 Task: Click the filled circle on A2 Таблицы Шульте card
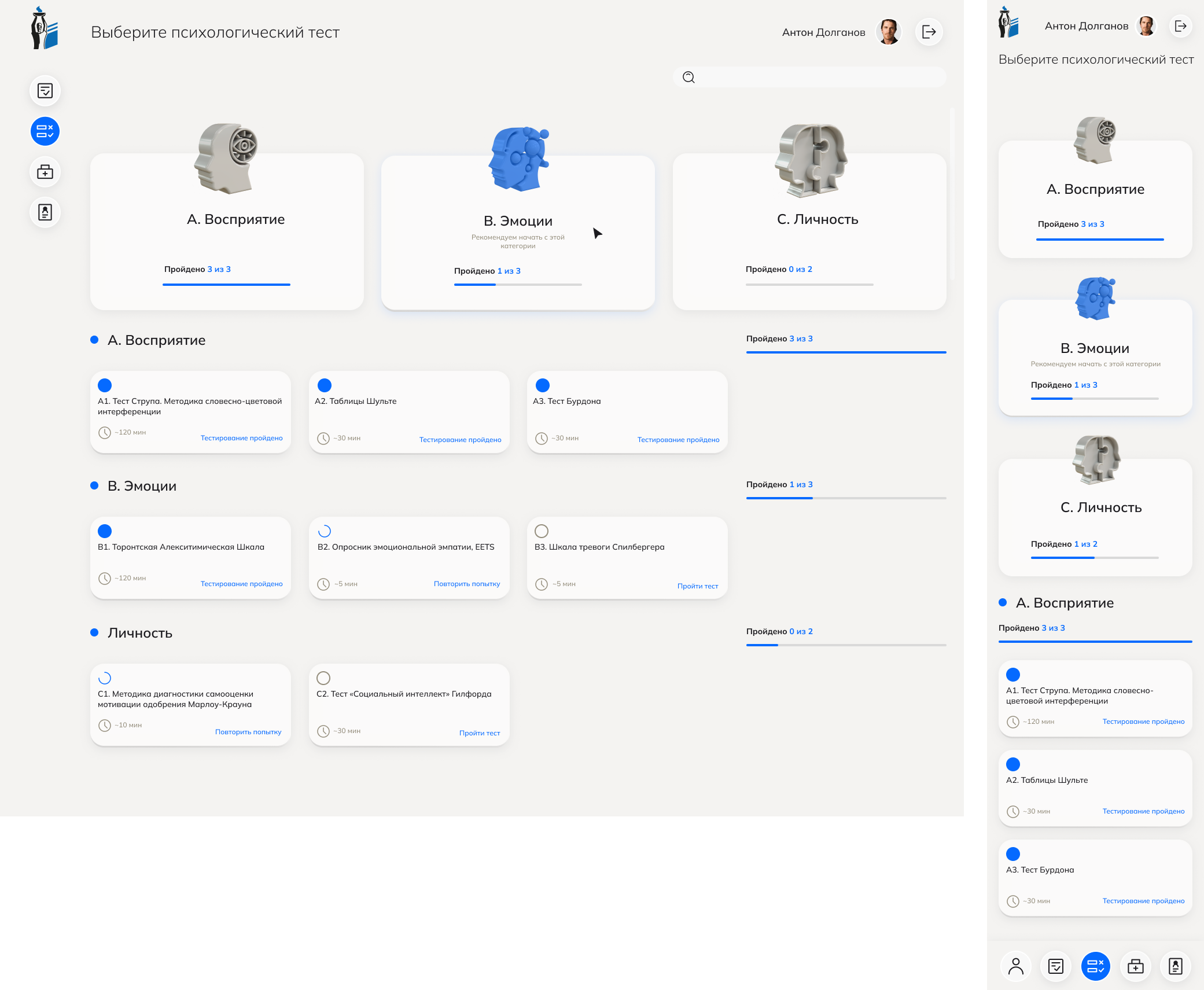pyautogui.click(x=325, y=385)
